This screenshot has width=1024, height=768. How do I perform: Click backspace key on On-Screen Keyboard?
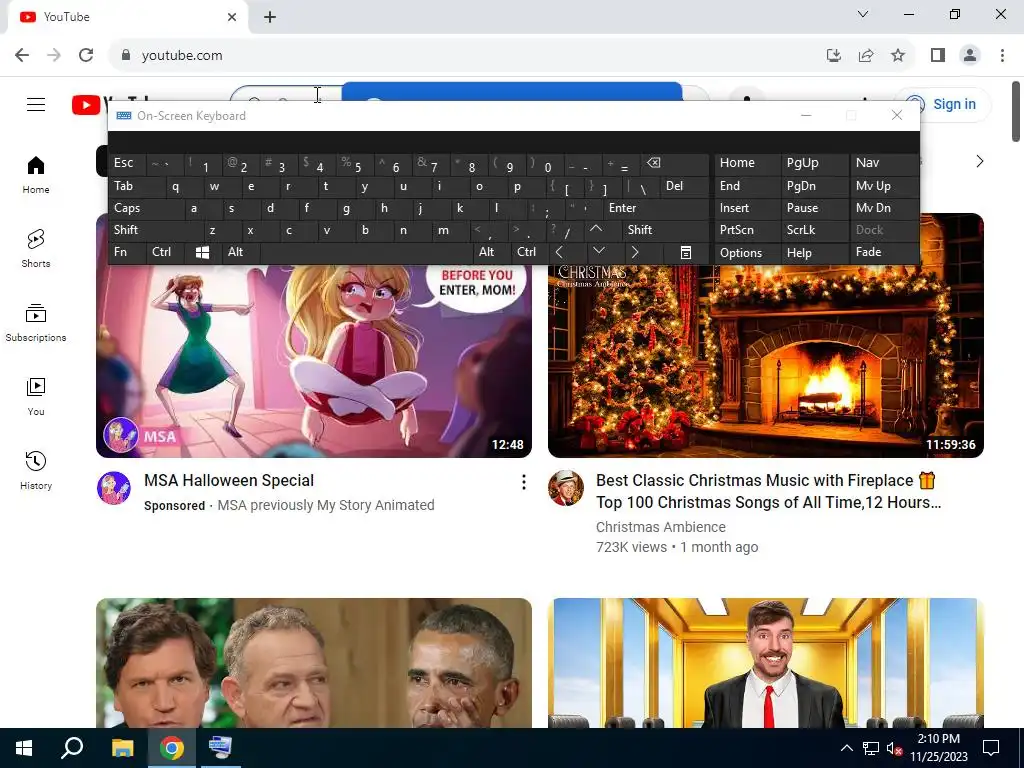pyautogui.click(x=675, y=163)
